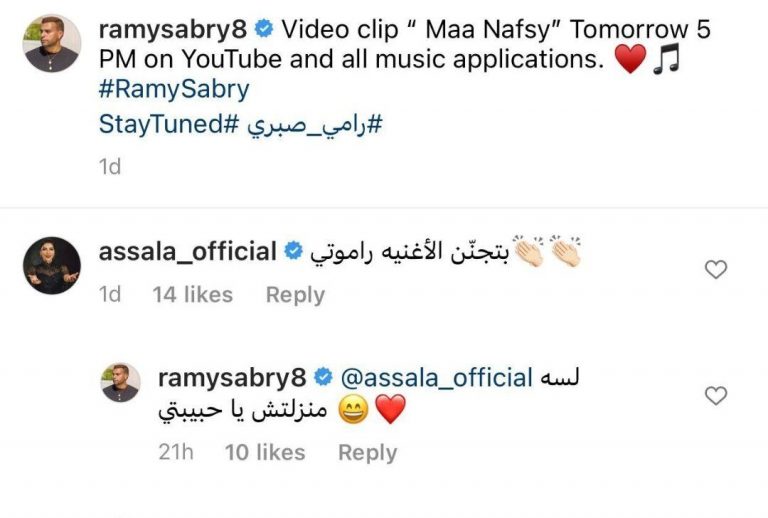Open ramysabry8's avatar beside the reply
768x518 pixels.
point(120,382)
